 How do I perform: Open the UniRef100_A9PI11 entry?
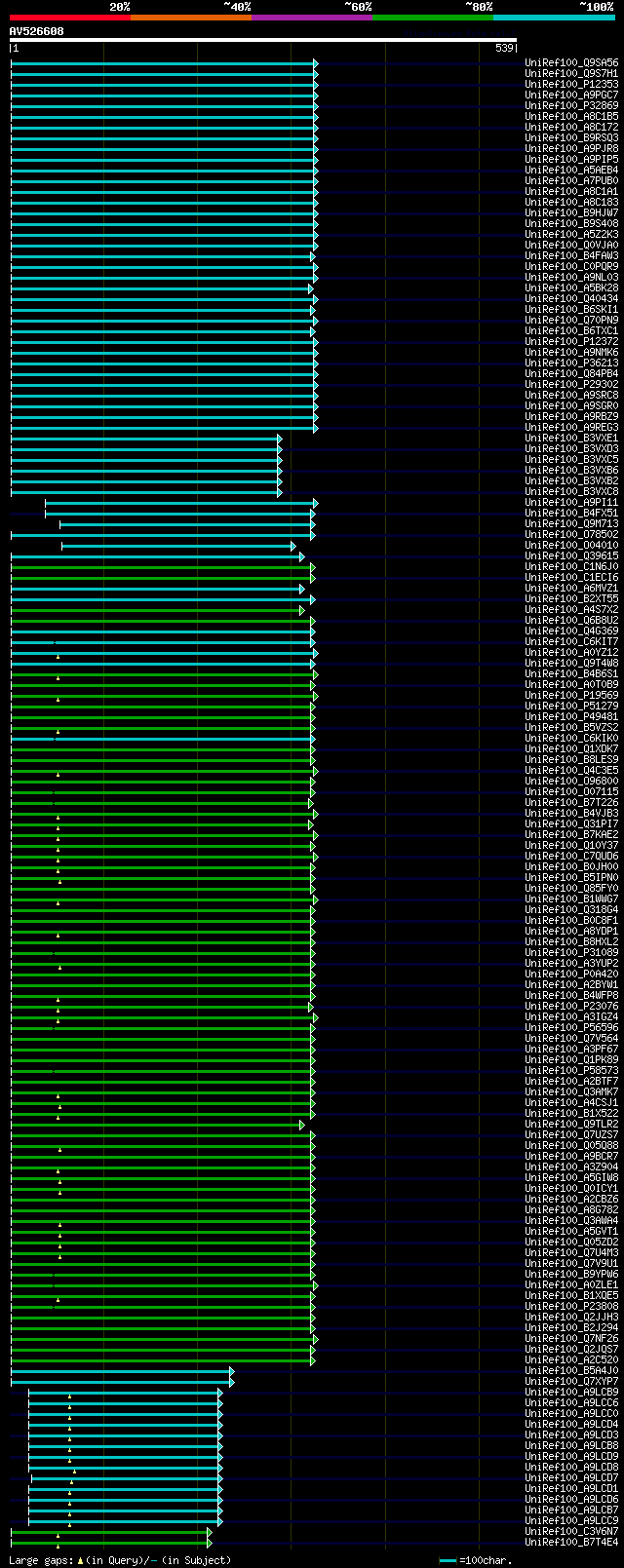(571, 503)
